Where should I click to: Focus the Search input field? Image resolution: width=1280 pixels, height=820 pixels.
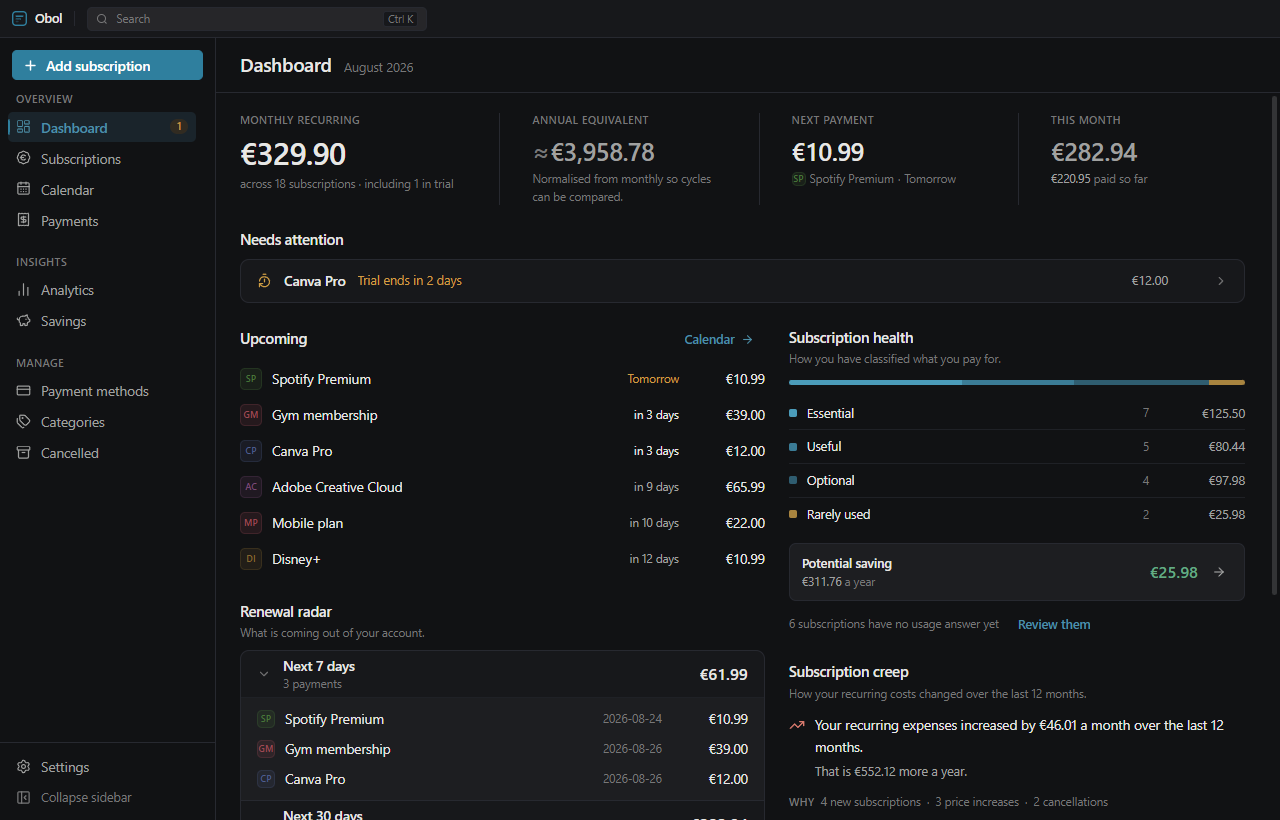click(x=256, y=19)
